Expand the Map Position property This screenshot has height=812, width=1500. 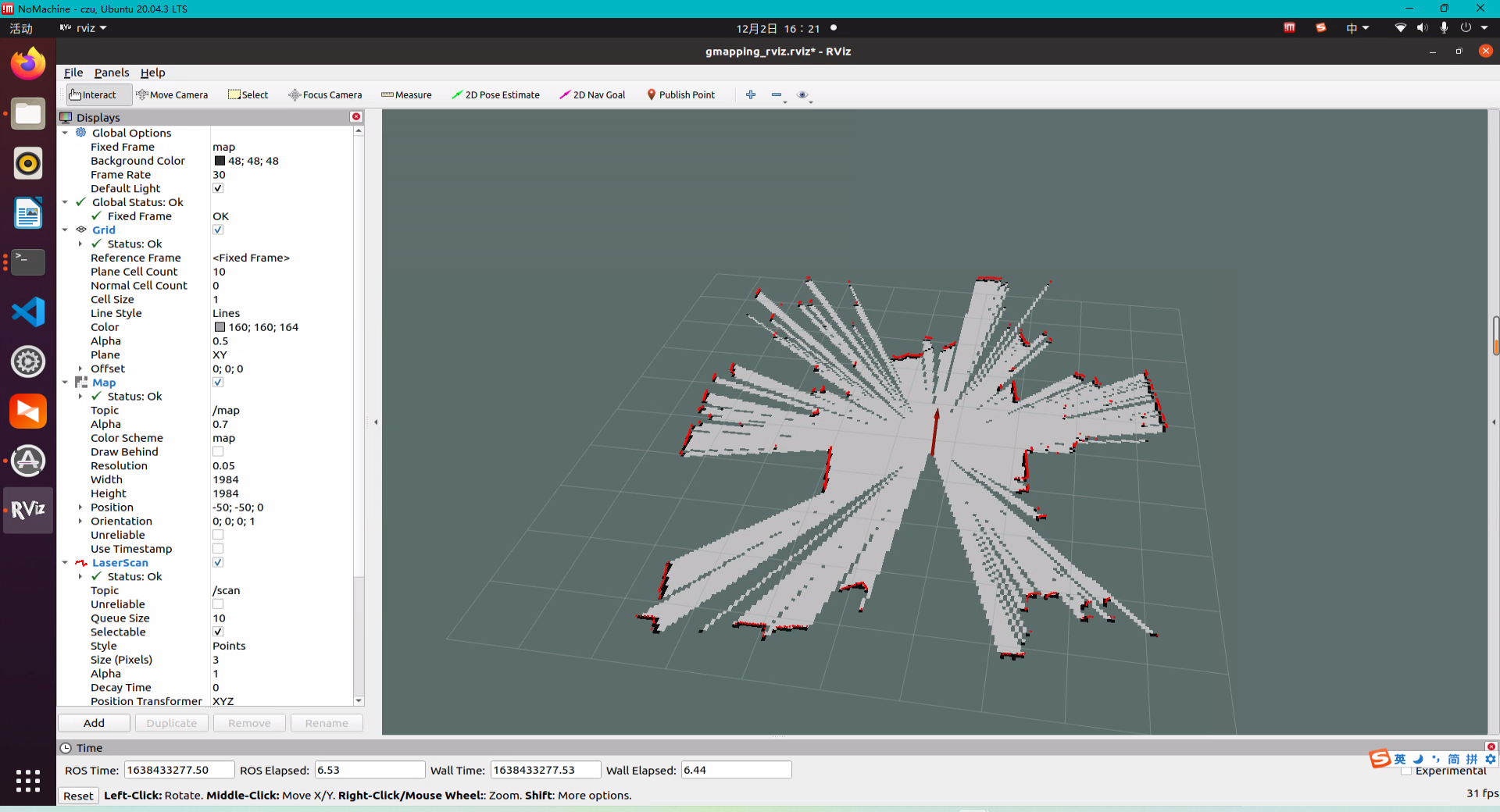click(80, 507)
